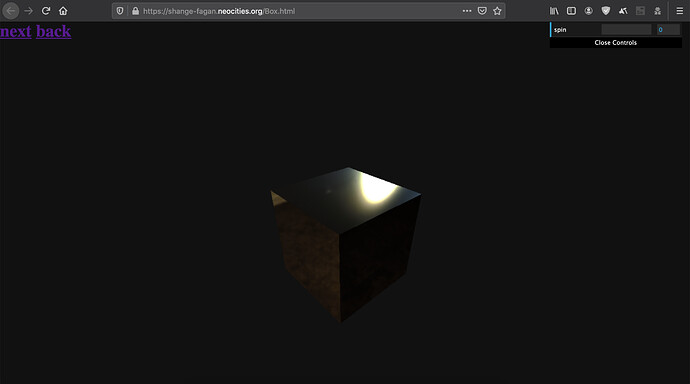
Task: Open page actions three-dot menu
Action: (x=466, y=11)
